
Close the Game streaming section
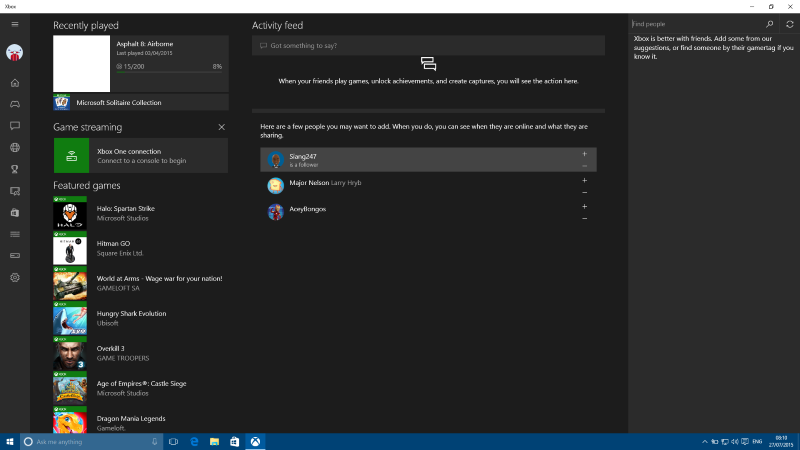[221, 127]
